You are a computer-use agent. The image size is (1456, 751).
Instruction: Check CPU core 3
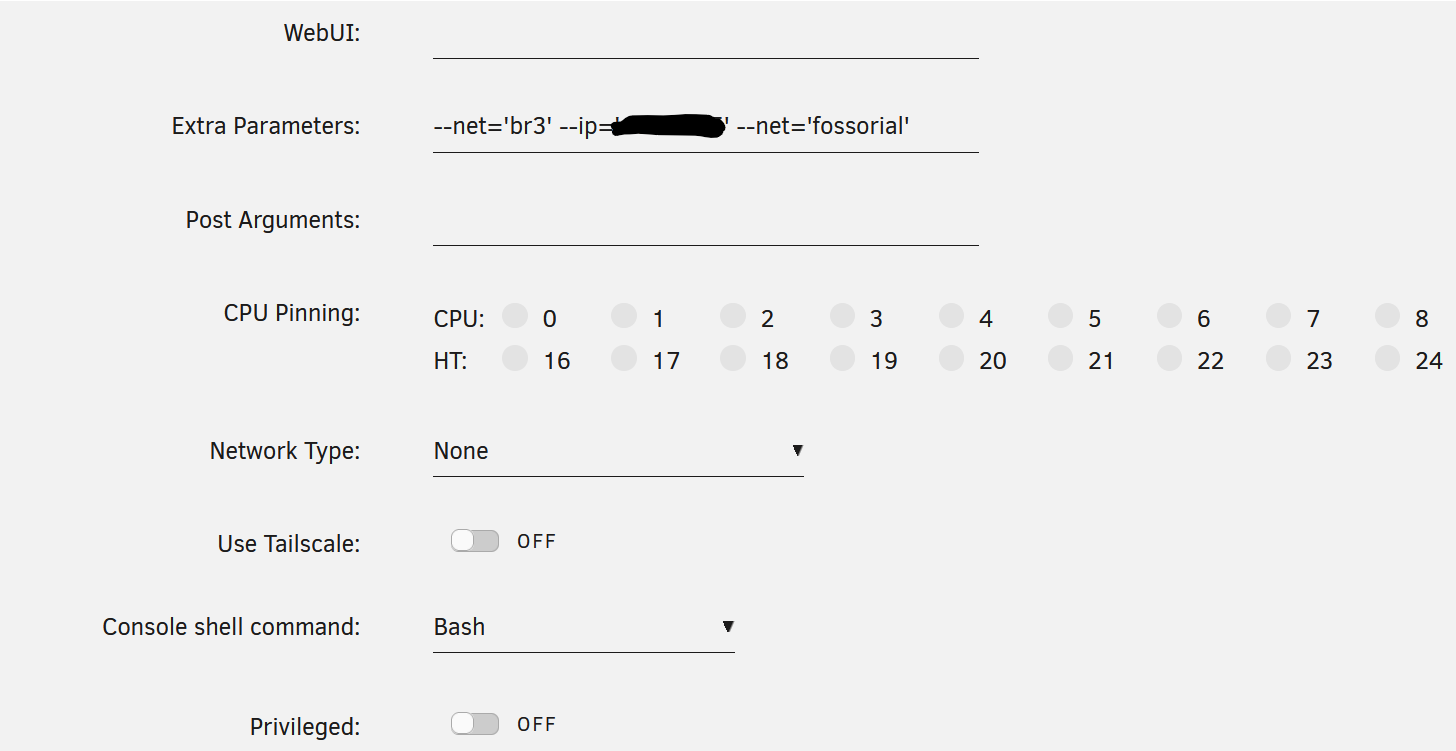842,317
